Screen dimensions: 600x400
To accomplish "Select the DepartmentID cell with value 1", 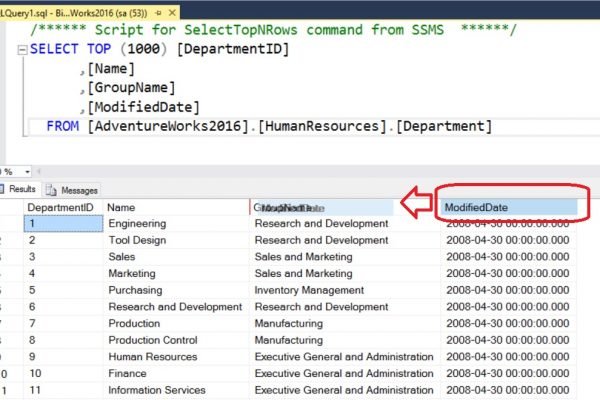I will (x=64, y=224).
